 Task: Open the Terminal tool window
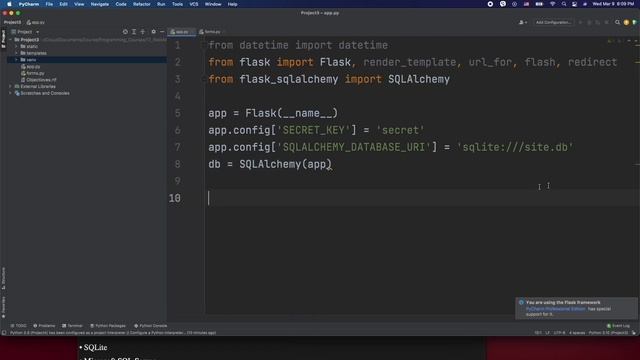point(72,326)
